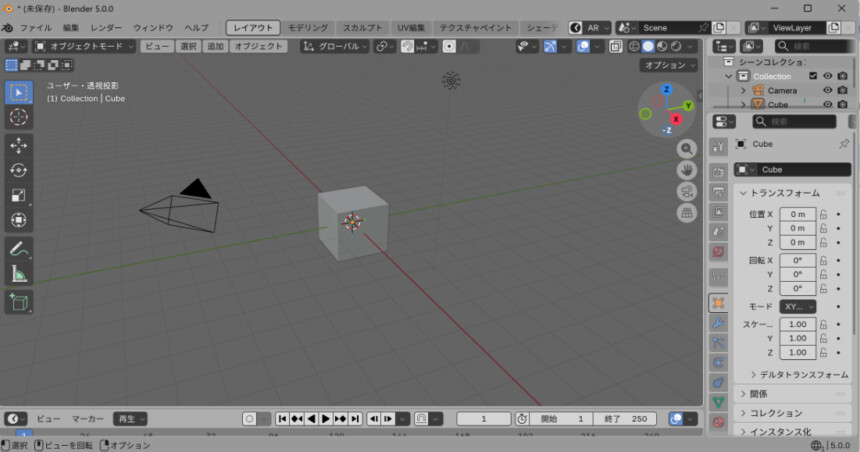Click the 追加 button in viewport header

pyautogui.click(x=215, y=46)
